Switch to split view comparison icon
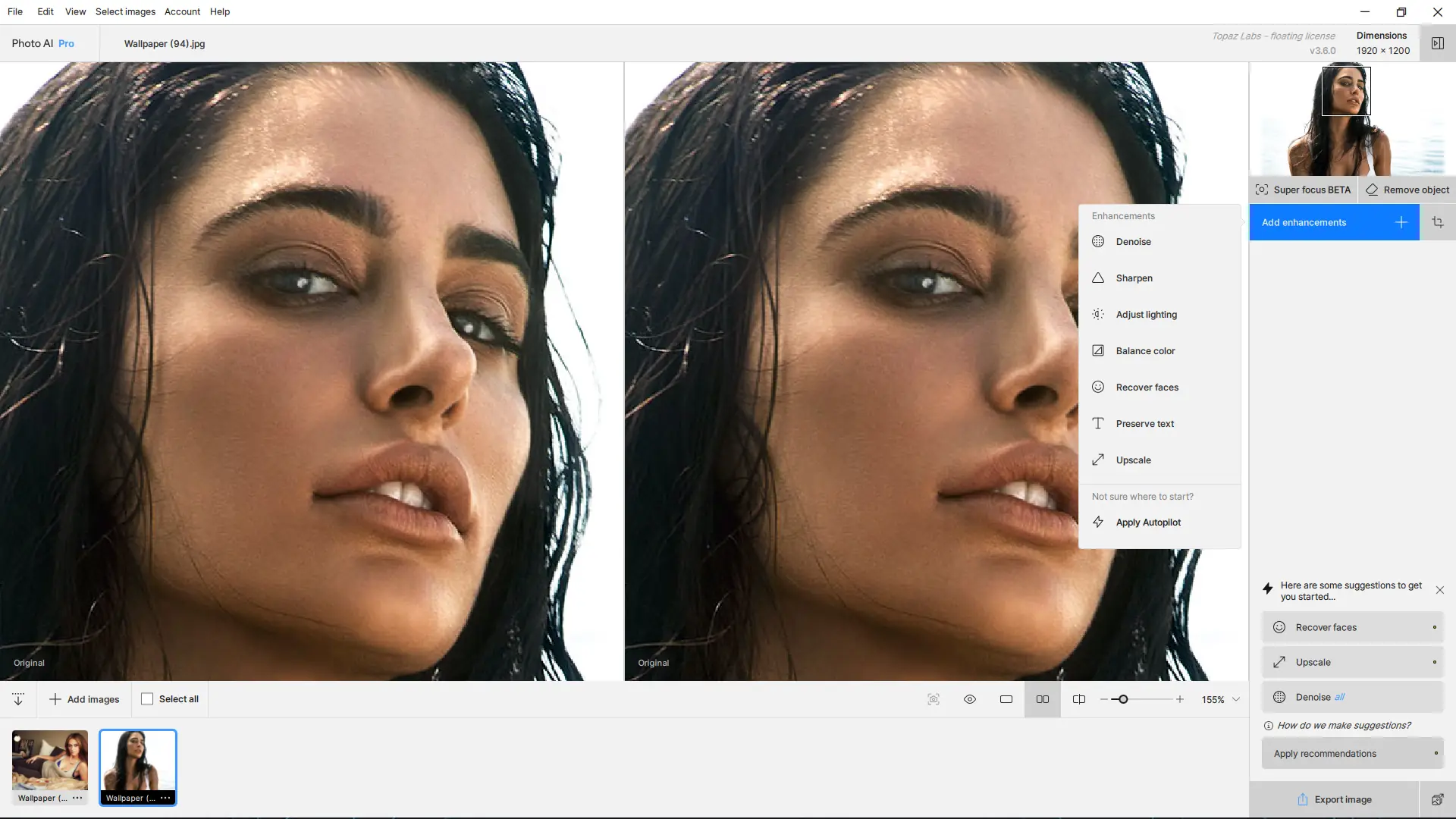Screen dimensions: 1456x819 point(1079,699)
